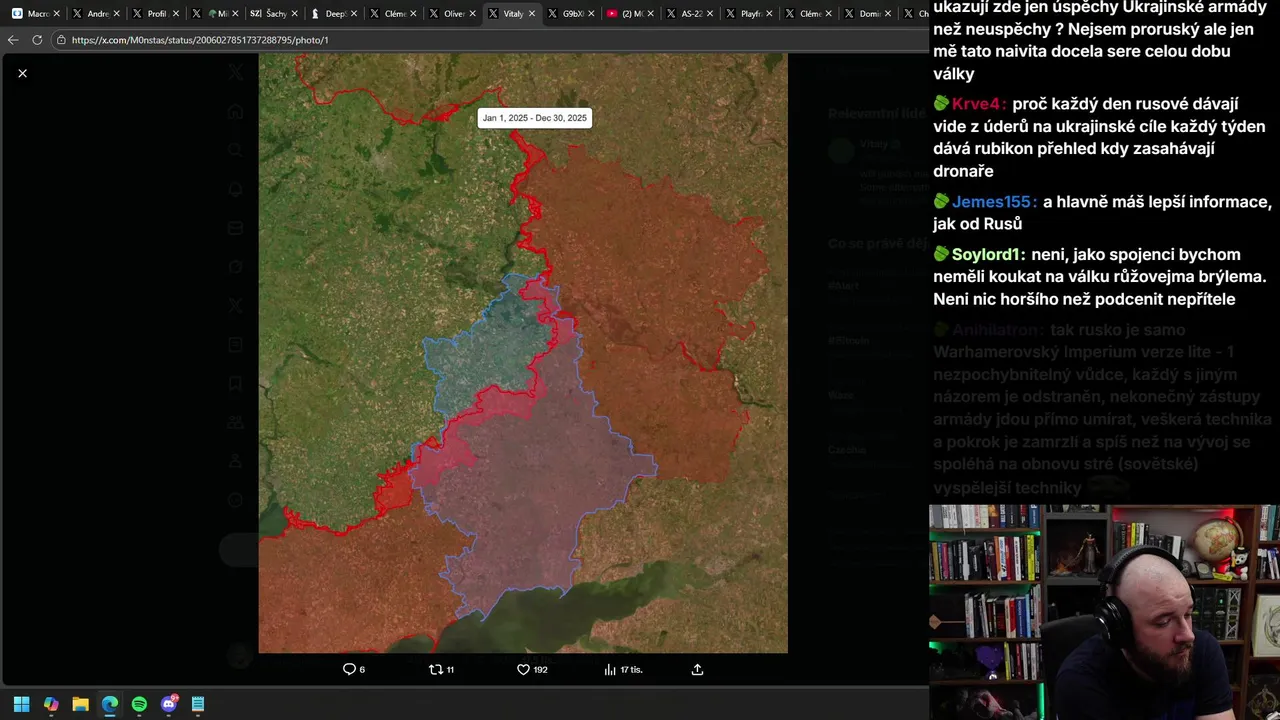The height and width of the screenshot is (720, 1280).
Task: Open Notepad from the taskbar
Action: tap(198, 704)
